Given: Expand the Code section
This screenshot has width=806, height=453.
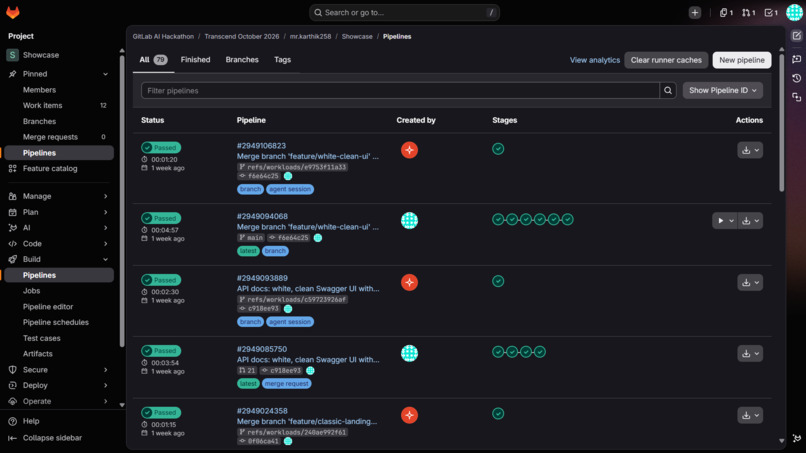Looking at the screenshot, I should pos(59,244).
